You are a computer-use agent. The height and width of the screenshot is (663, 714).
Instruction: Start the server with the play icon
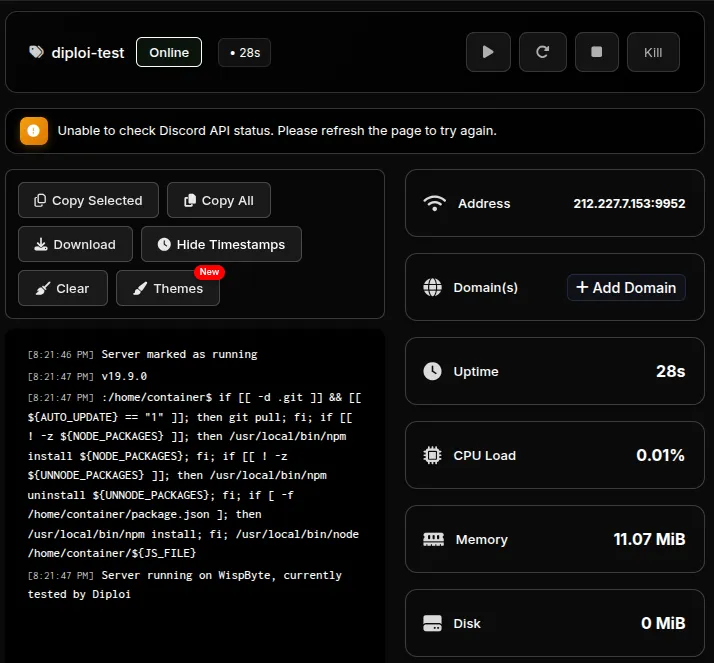pos(488,52)
